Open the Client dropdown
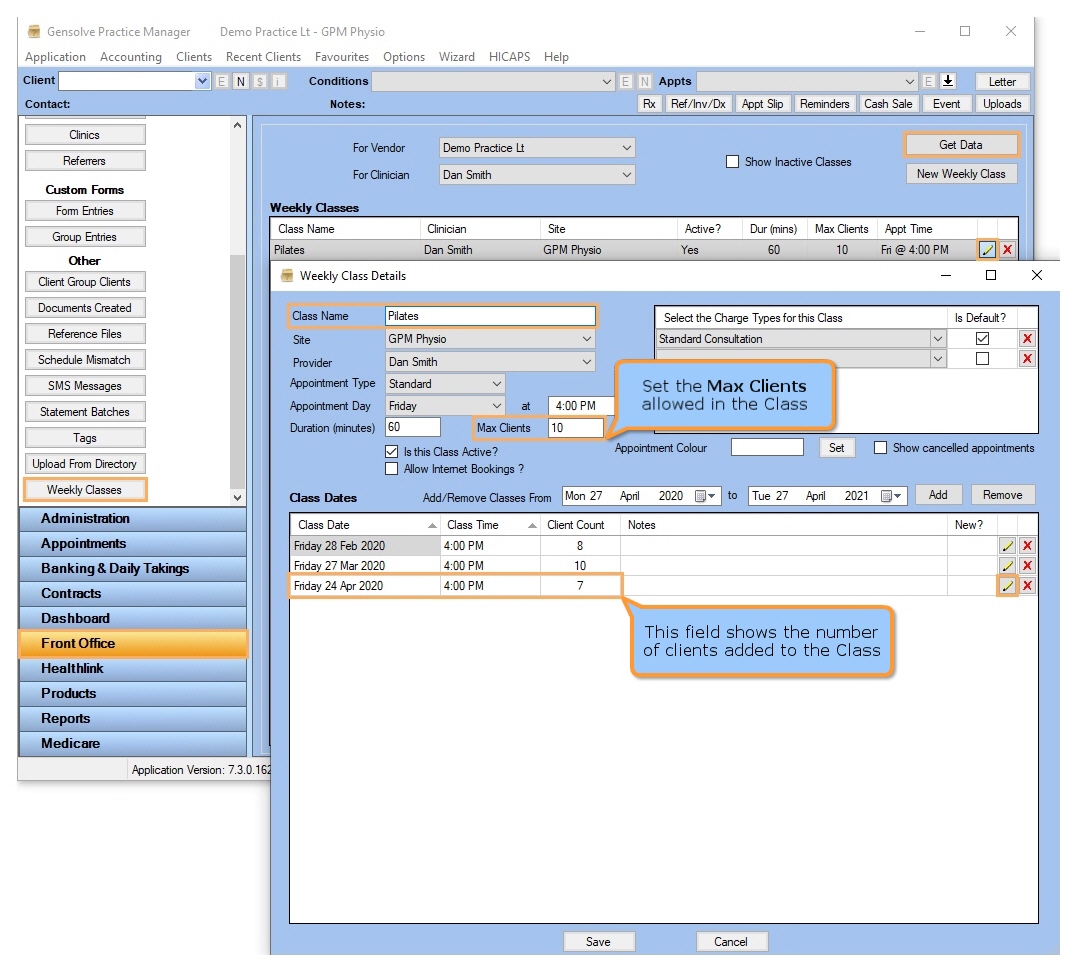This screenshot has width=1076, height=968. click(x=202, y=81)
